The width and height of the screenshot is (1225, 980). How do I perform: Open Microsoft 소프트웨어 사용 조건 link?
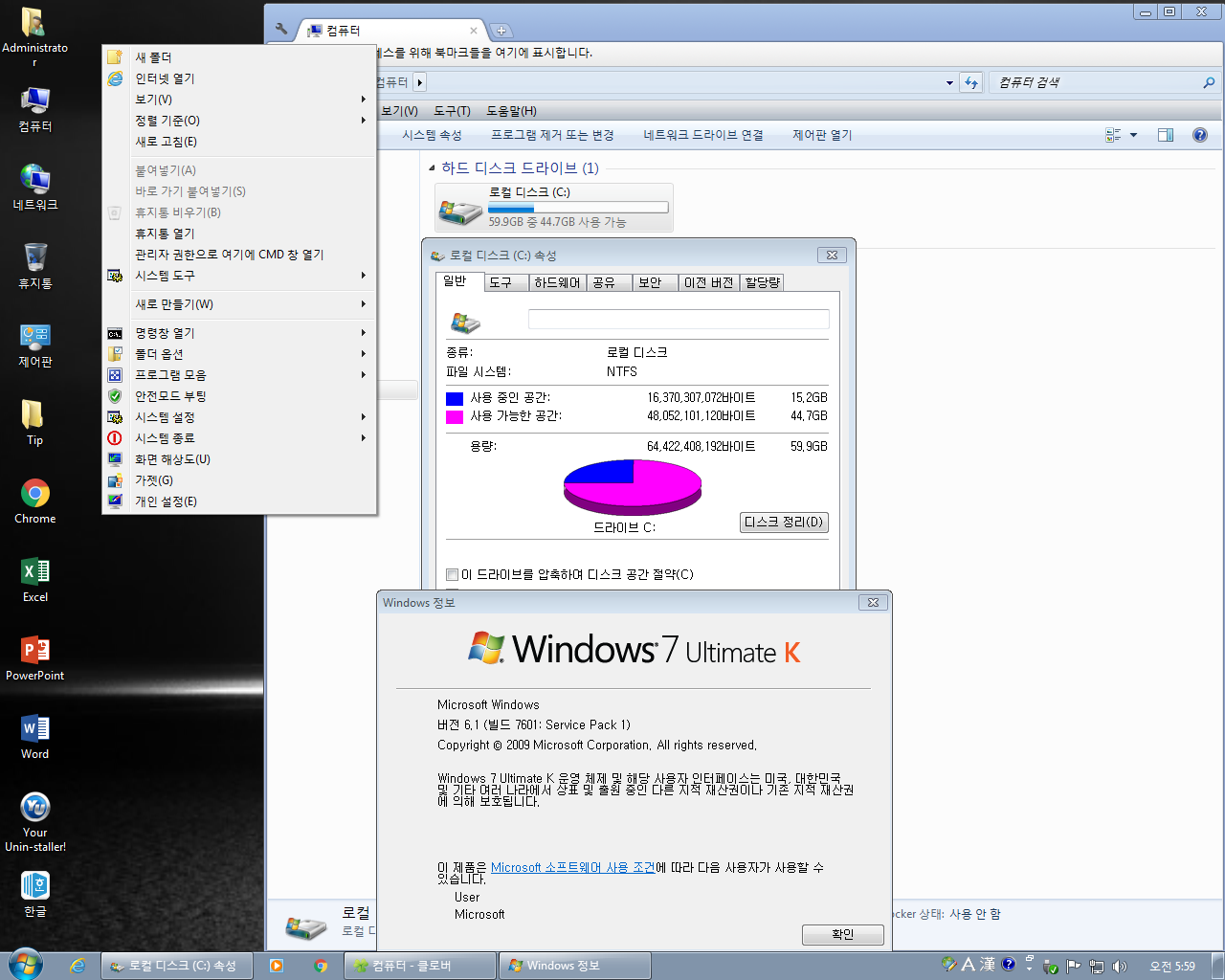point(573,868)
